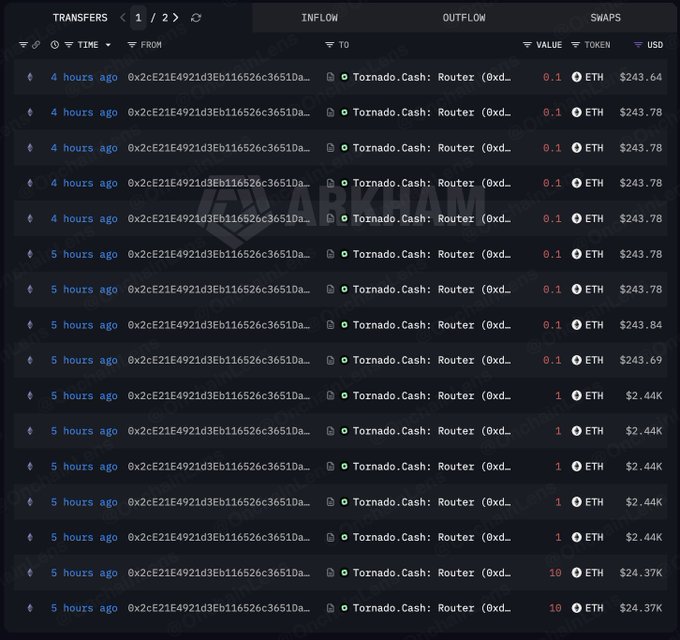Screen dimensions: 680x640
Task: Select value 0.1 in $243.84 row
Action: coord(552,325)
